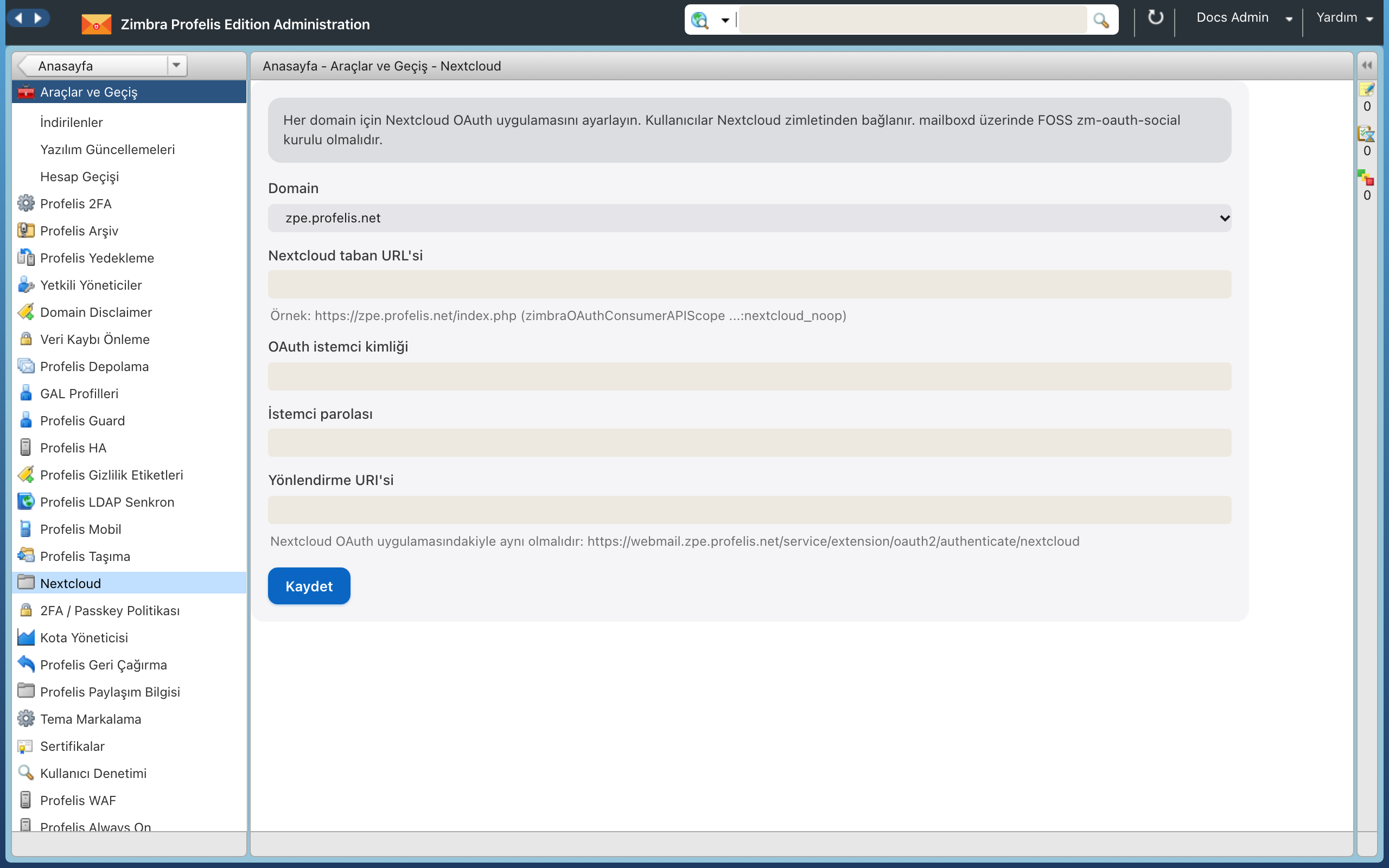Open Hesap Geçişi
The width and height of the screenshot is (1389, 868).
(x=79, y=177)
